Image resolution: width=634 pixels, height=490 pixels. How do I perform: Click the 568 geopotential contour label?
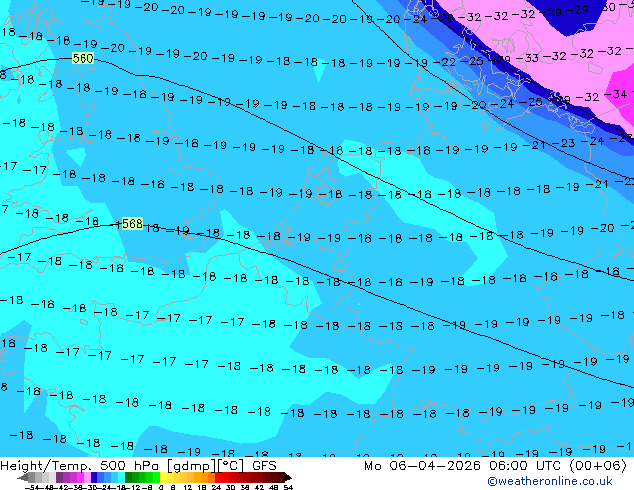(132, 224)
